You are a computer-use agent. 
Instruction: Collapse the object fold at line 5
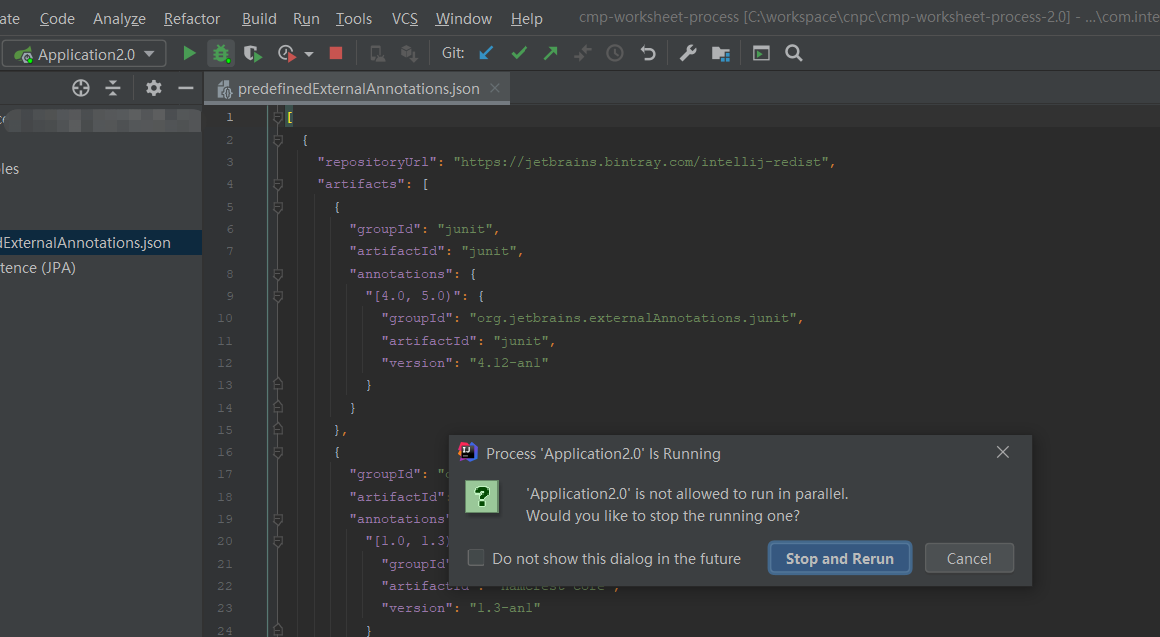pyautogui.click(x=278, y=207)
